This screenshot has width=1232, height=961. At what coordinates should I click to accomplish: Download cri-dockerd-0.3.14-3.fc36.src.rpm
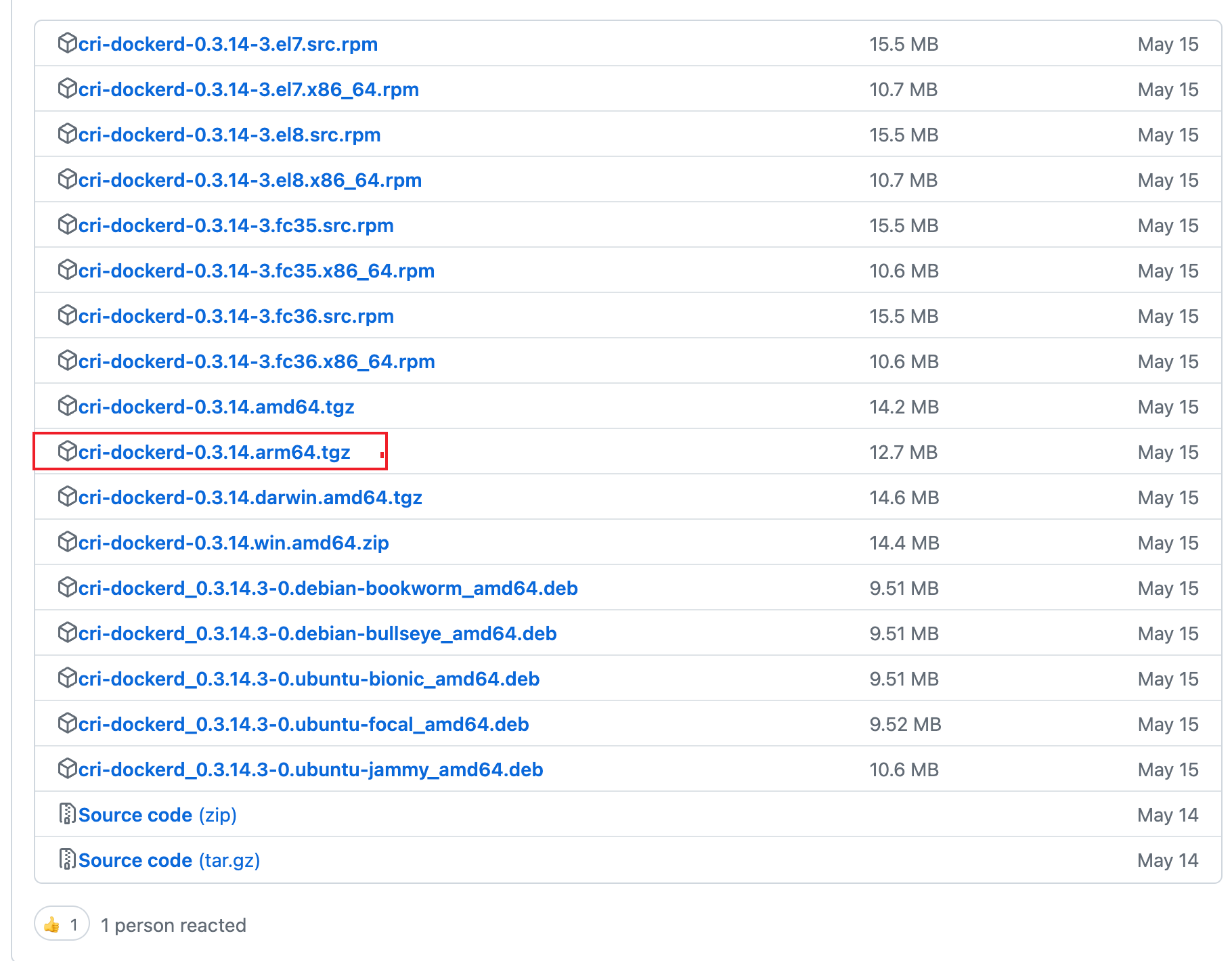(236, 316)
